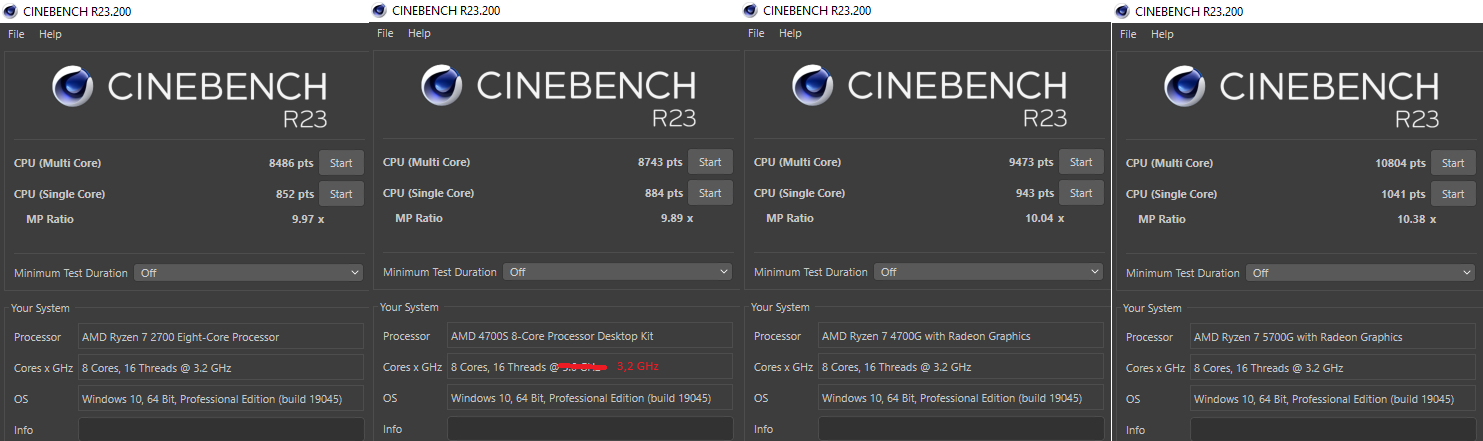Viewport: 1483px width, 441px height.
Task: Start Multi Core test beside 9473 pts score
Action: tap(1081, 162)
